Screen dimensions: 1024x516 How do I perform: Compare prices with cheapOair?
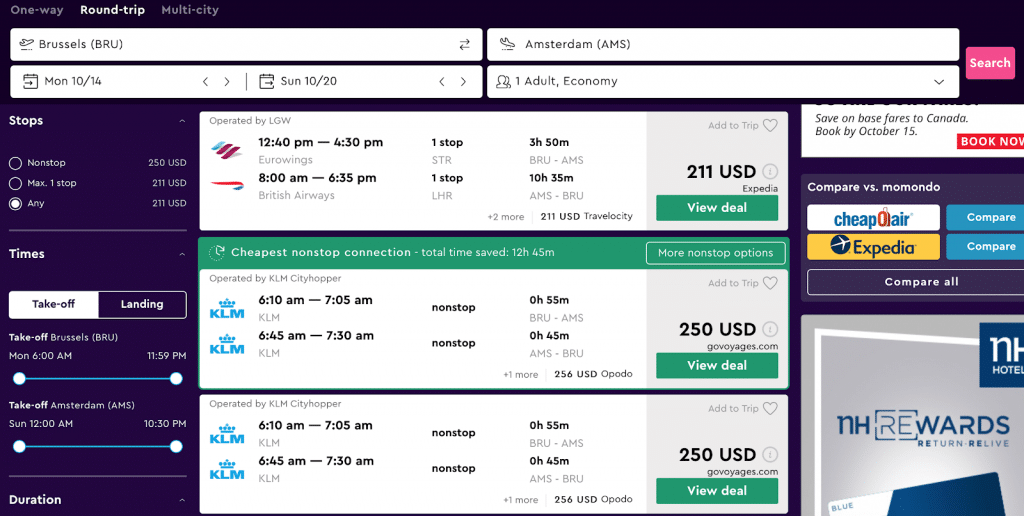[986, 218]
